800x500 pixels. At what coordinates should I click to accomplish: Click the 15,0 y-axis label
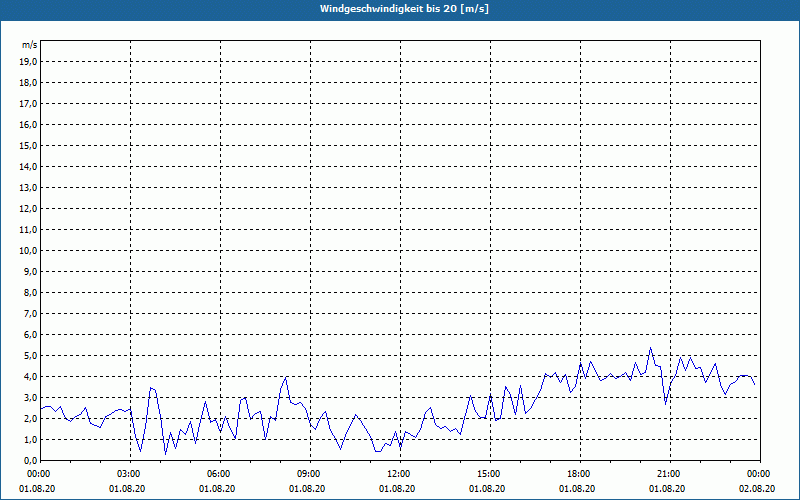29,145
